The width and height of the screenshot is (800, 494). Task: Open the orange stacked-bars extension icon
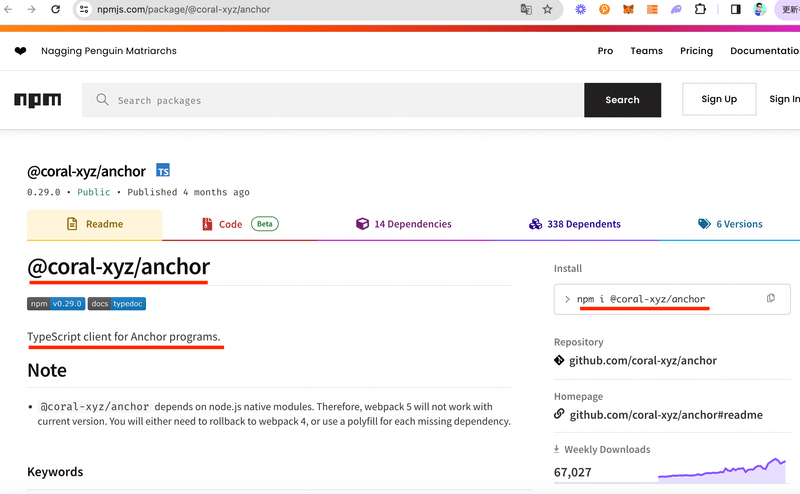pos(652,9)
